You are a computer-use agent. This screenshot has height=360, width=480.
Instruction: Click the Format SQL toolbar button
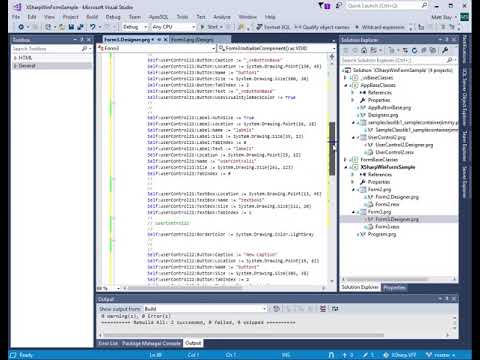(273, 27)
